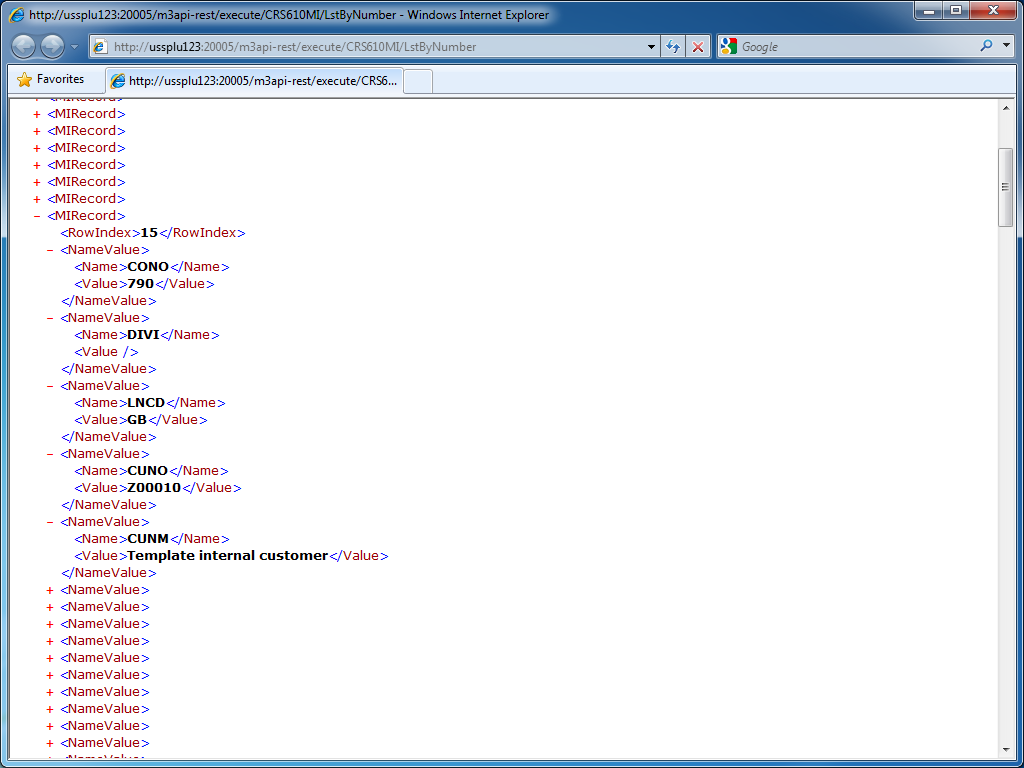Open the search provider options dropdown

point(1004,46)
